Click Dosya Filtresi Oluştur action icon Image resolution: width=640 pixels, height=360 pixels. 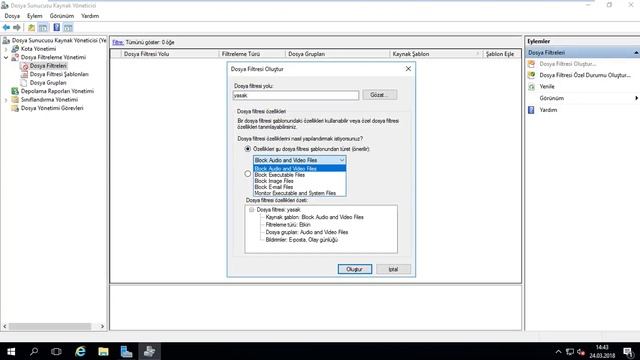pyautogui.click(x=531, y=64)
